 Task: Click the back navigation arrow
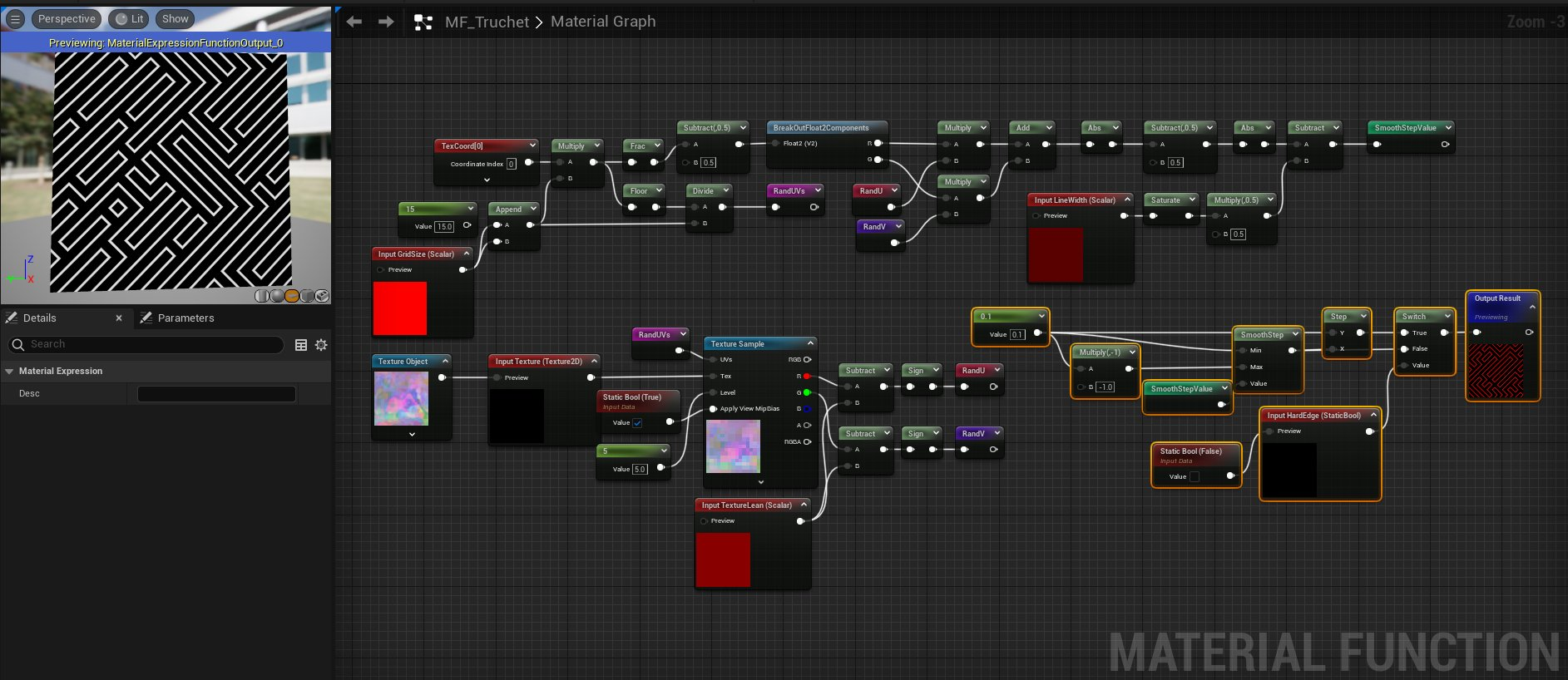[x=354, y=22]
